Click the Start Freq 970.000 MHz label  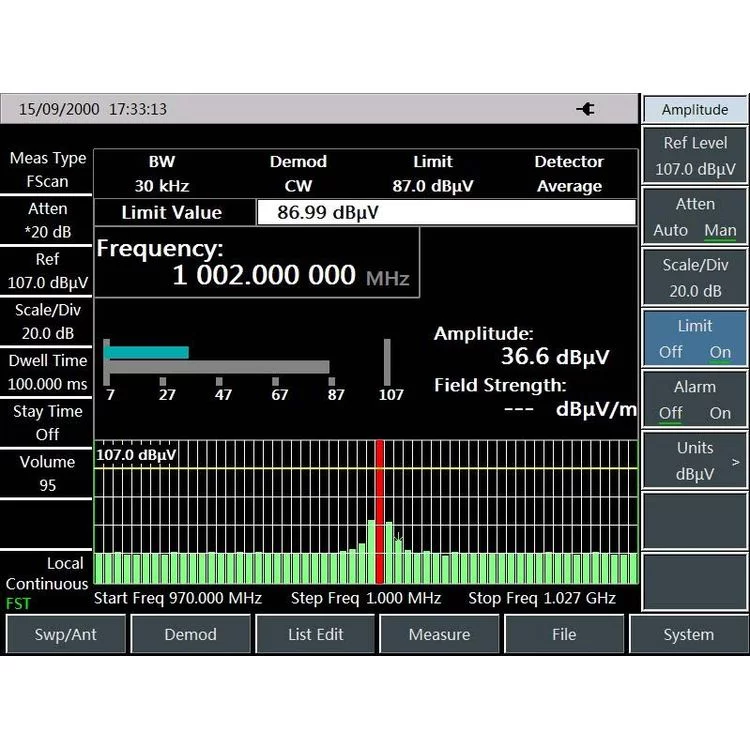177,598
